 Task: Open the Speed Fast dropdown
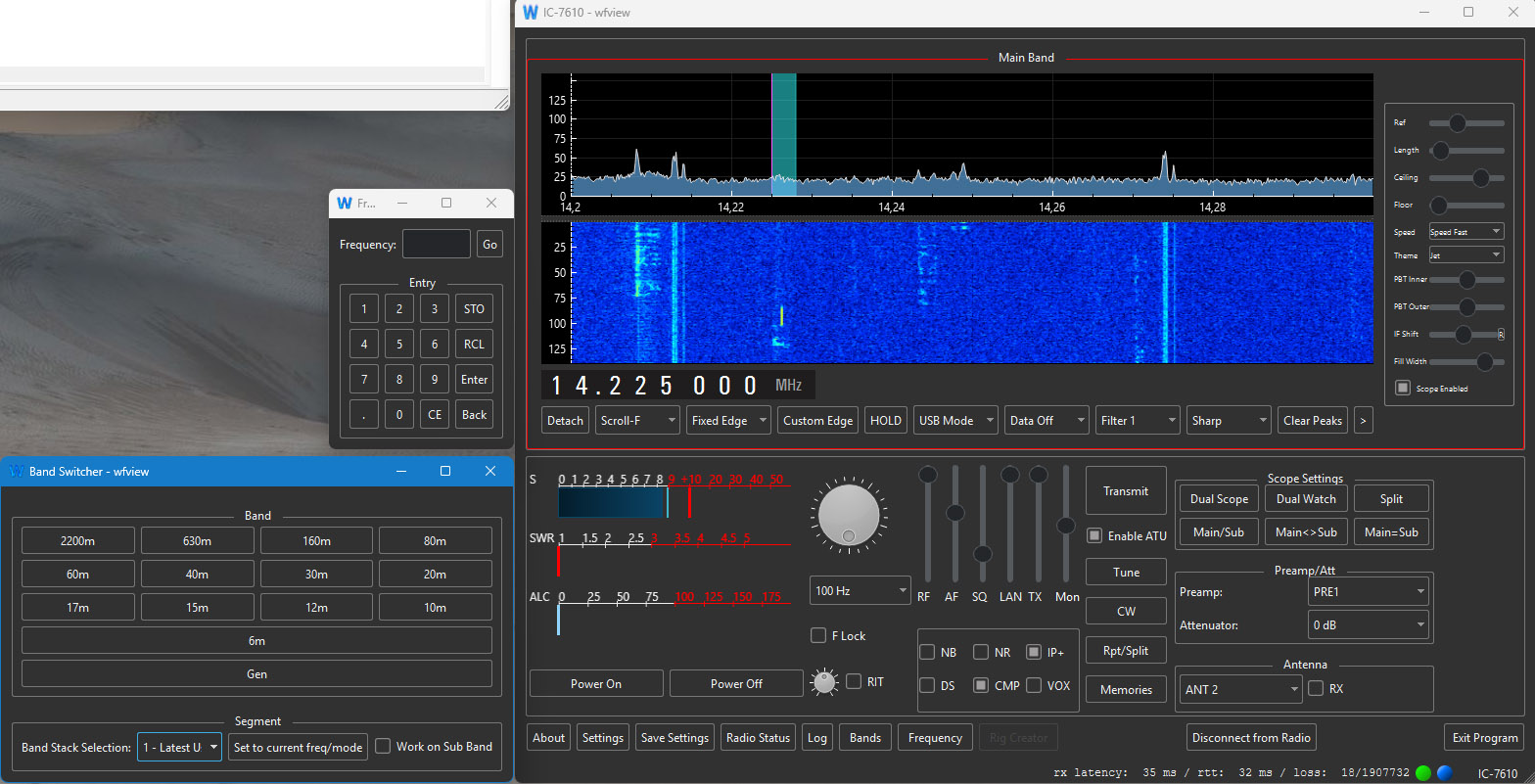tap(1465, 232)
